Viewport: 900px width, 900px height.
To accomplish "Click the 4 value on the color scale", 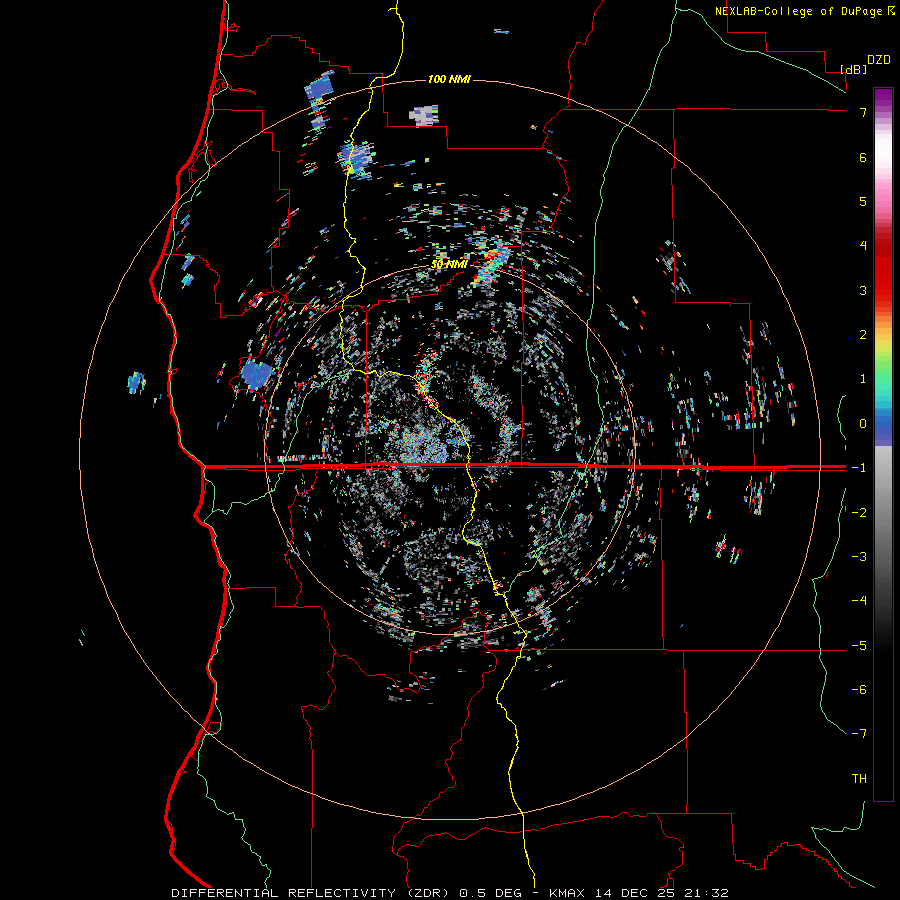I will [863, 246].
